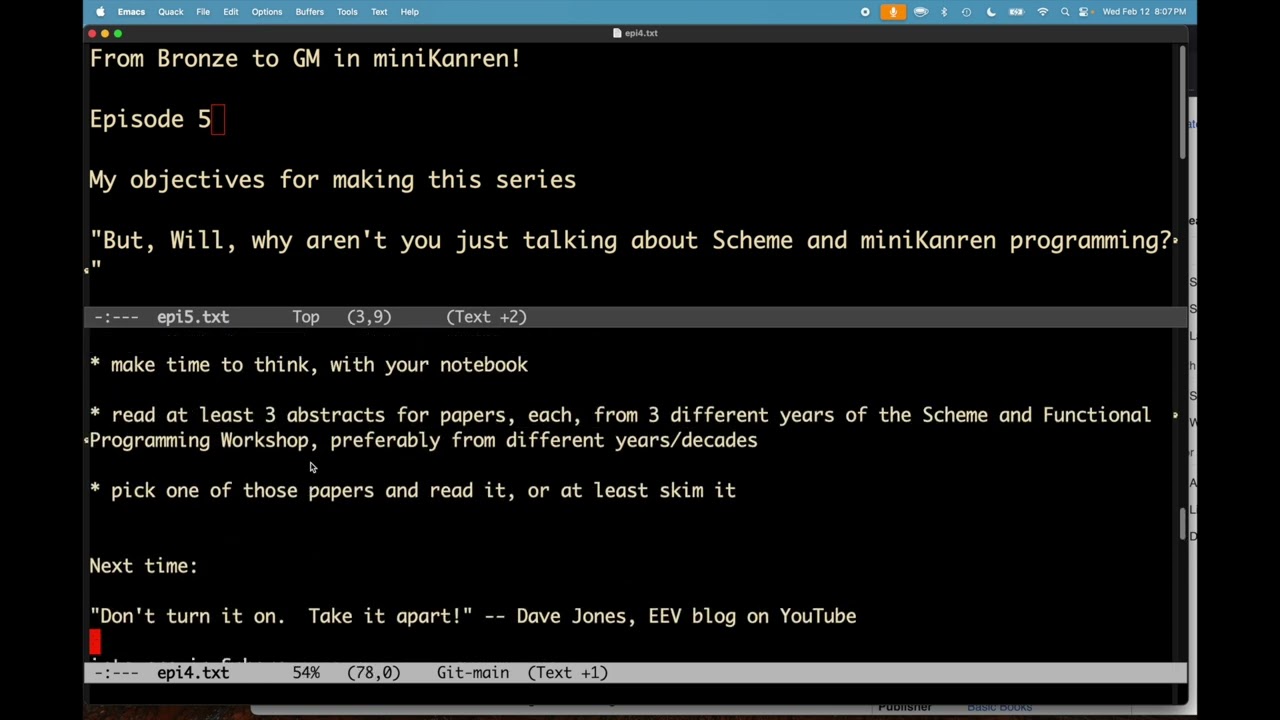Open the File menu

tap(203, 12)
